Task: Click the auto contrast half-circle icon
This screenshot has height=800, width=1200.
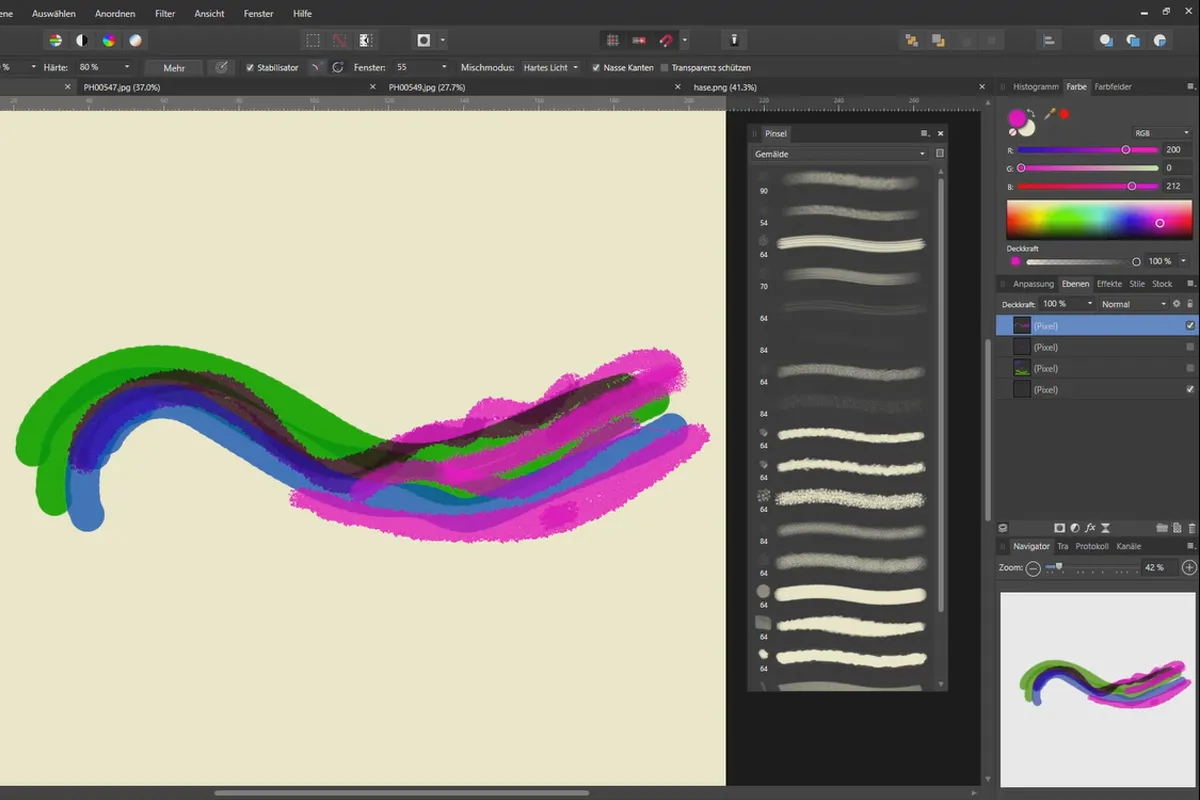Action: pyautogui.click(x=82, y=41)
